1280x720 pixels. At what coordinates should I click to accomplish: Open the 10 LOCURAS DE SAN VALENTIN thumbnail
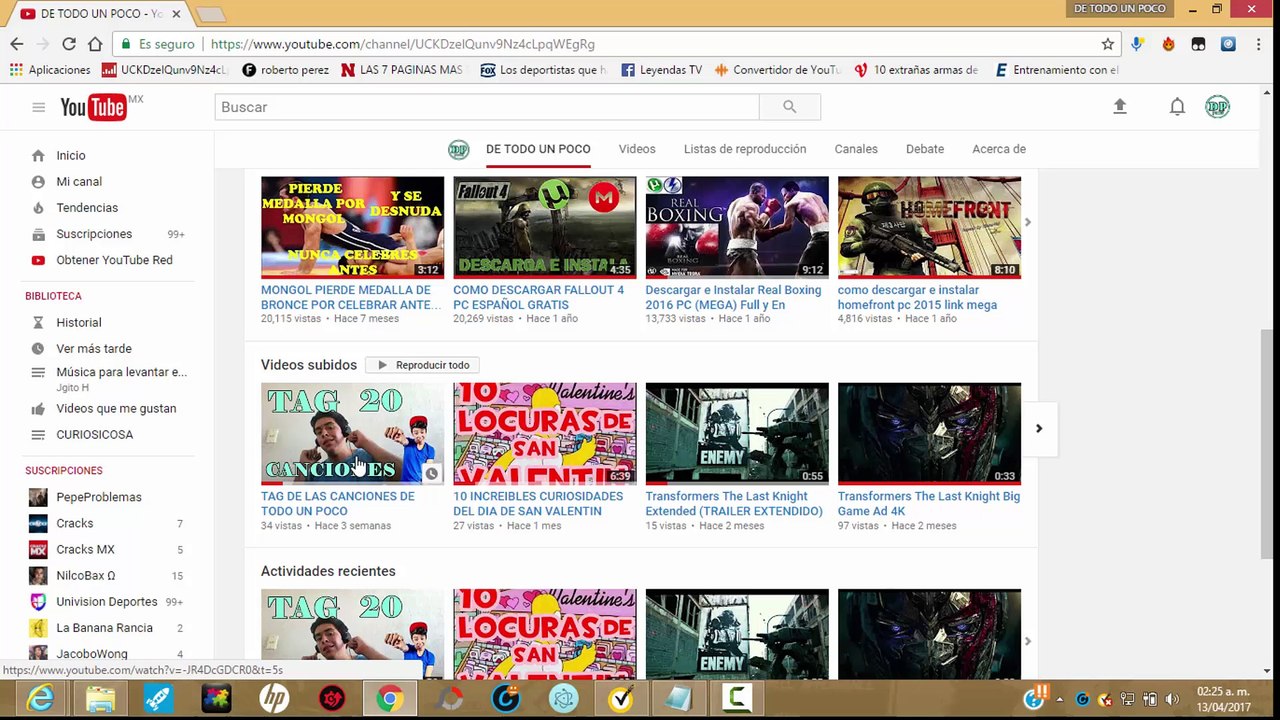(x=545, y=433)
